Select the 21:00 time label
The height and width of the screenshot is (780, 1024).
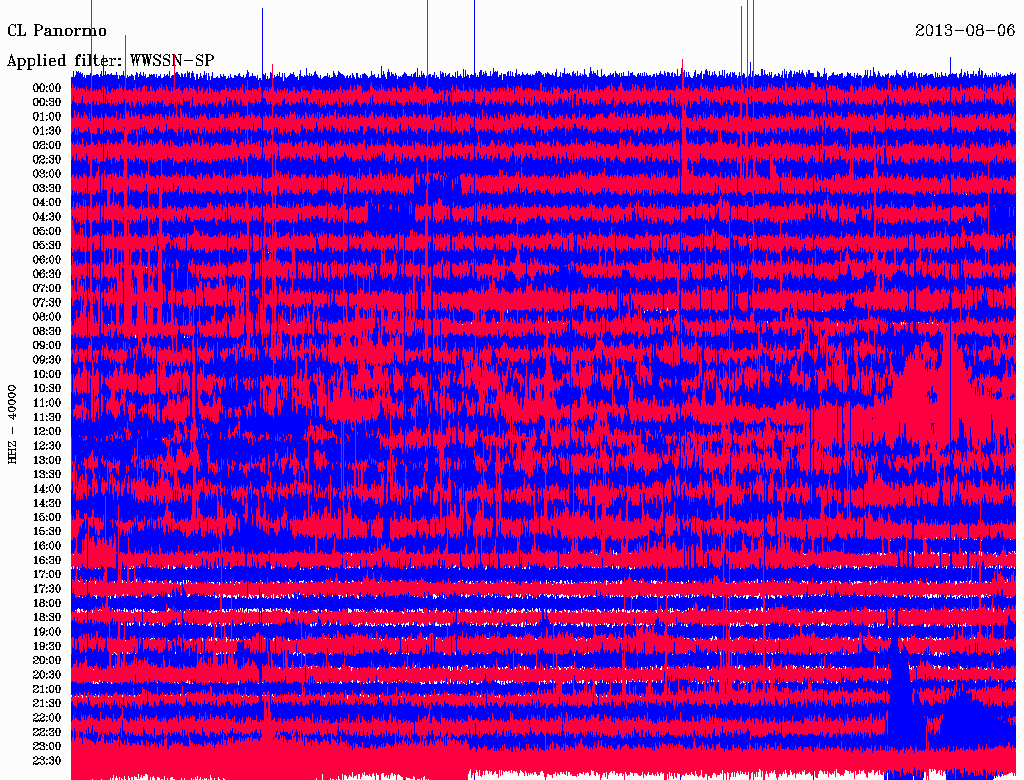click(47, 689)
